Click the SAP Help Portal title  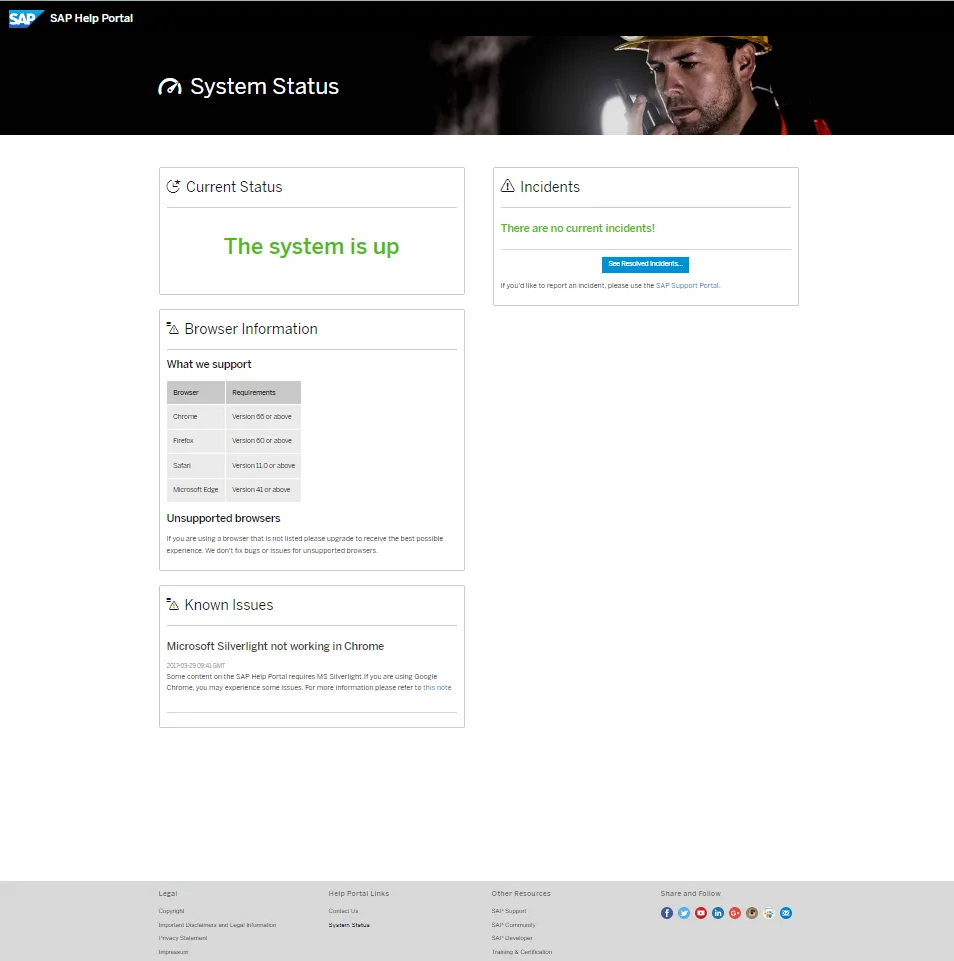(91, 18)
